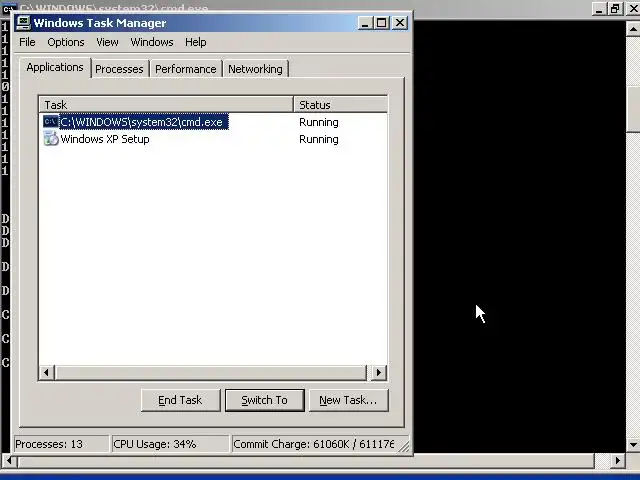Select the Windows XP Setup task
The image size is (640, 480).
pyautogui.click(x=213, y=139)
